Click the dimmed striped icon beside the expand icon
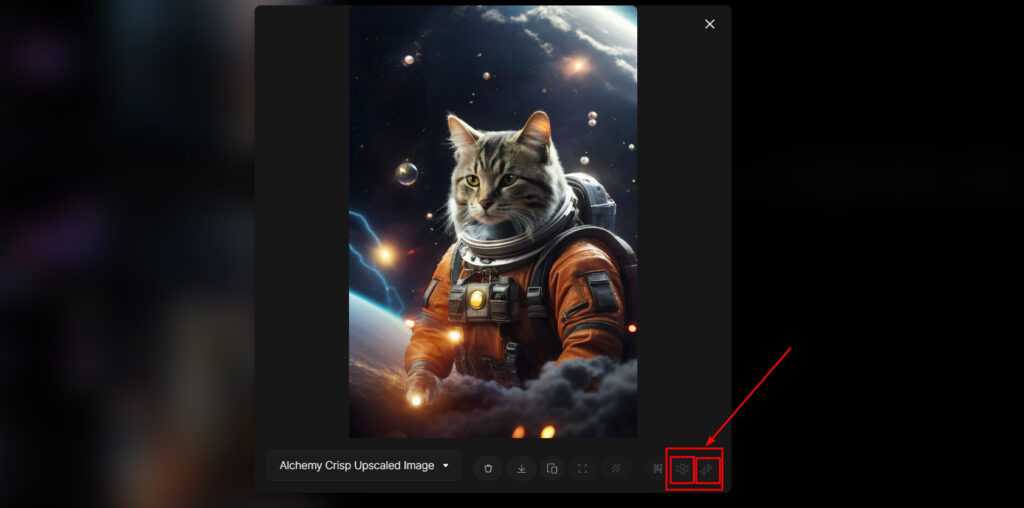Screen dimensions: 1024x508 tap(616, 468)
